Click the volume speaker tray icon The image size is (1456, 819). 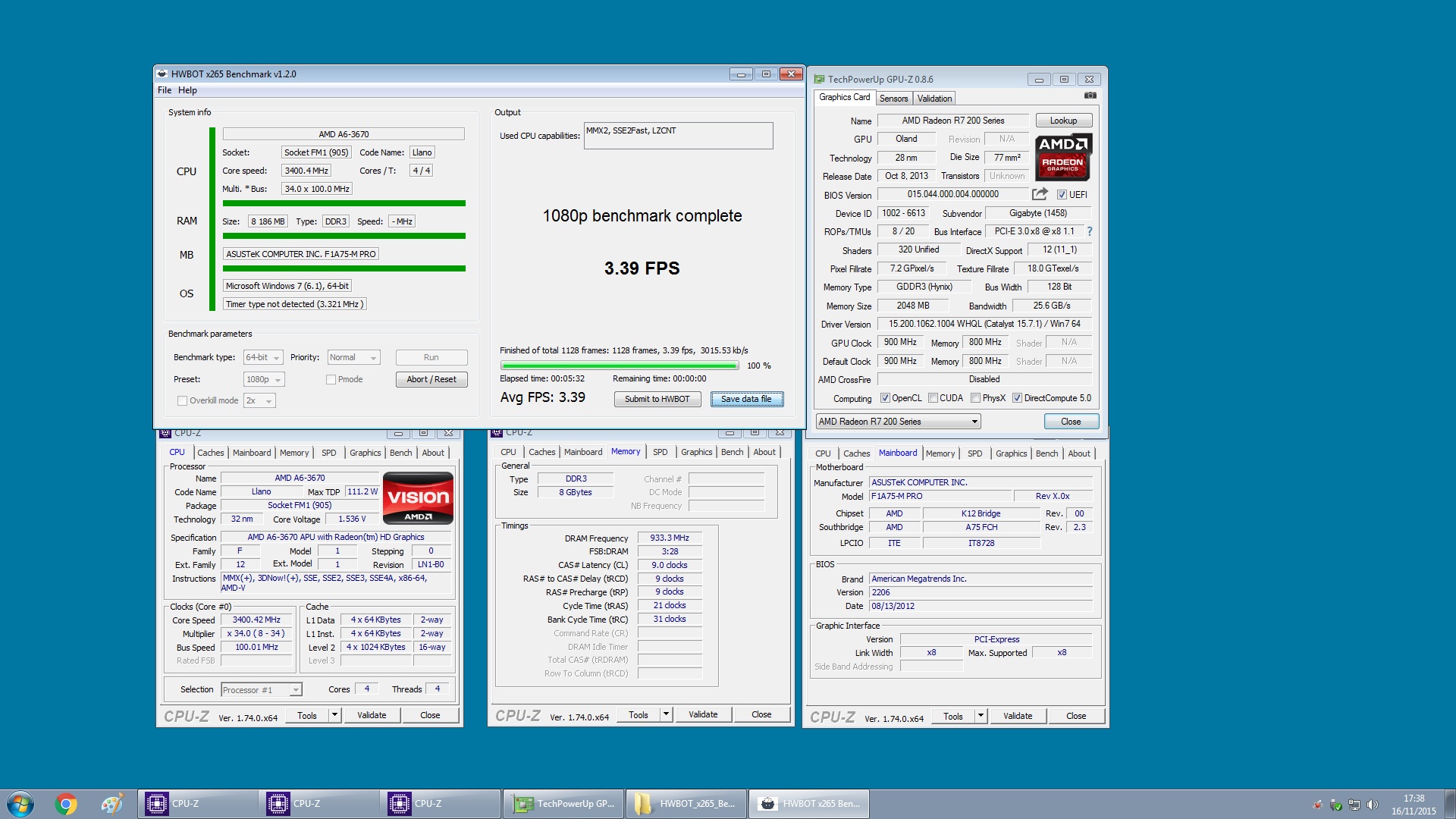point(1372,805)
